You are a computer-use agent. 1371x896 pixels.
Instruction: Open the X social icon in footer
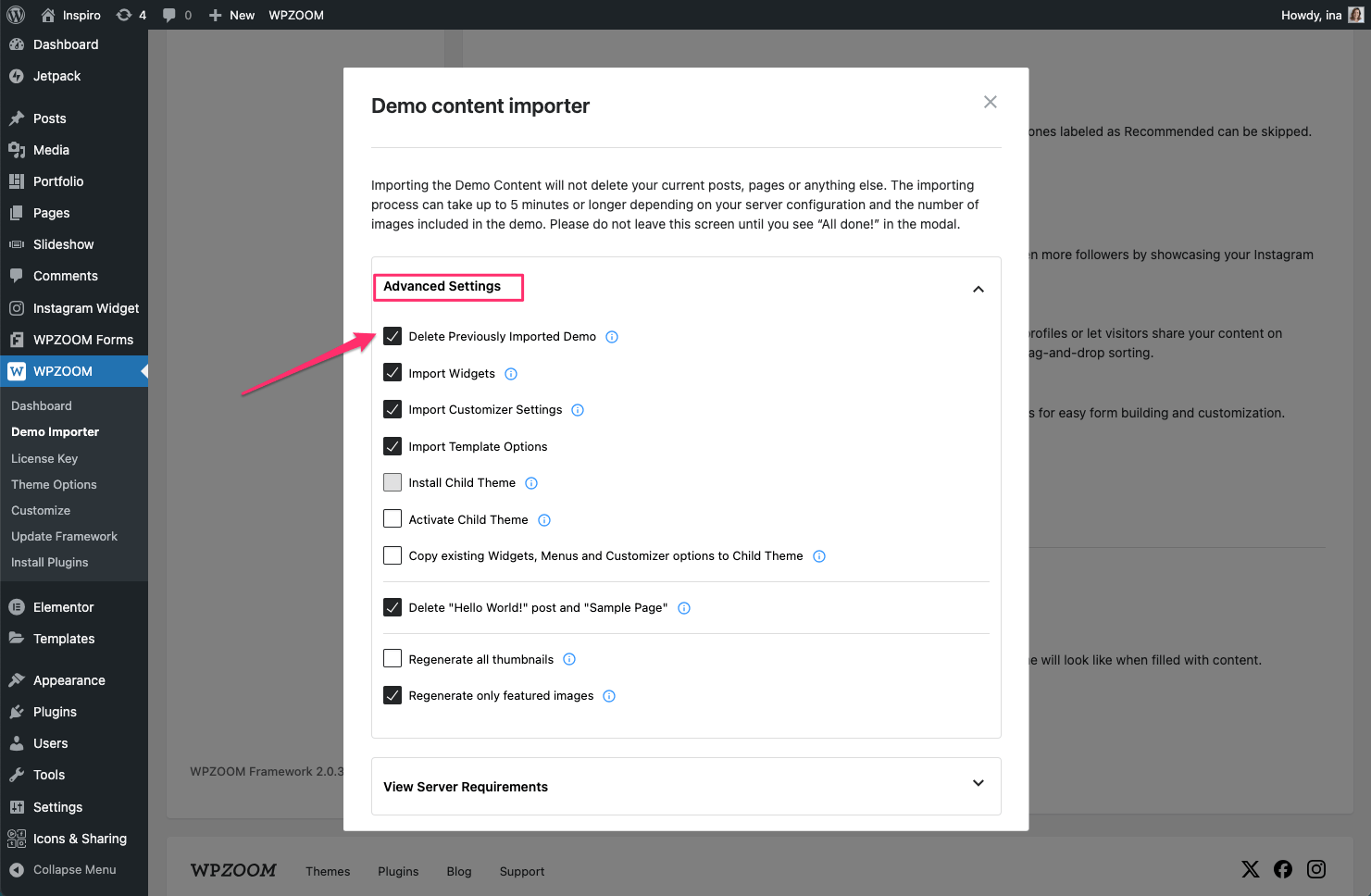click(x=1250, y=869)
